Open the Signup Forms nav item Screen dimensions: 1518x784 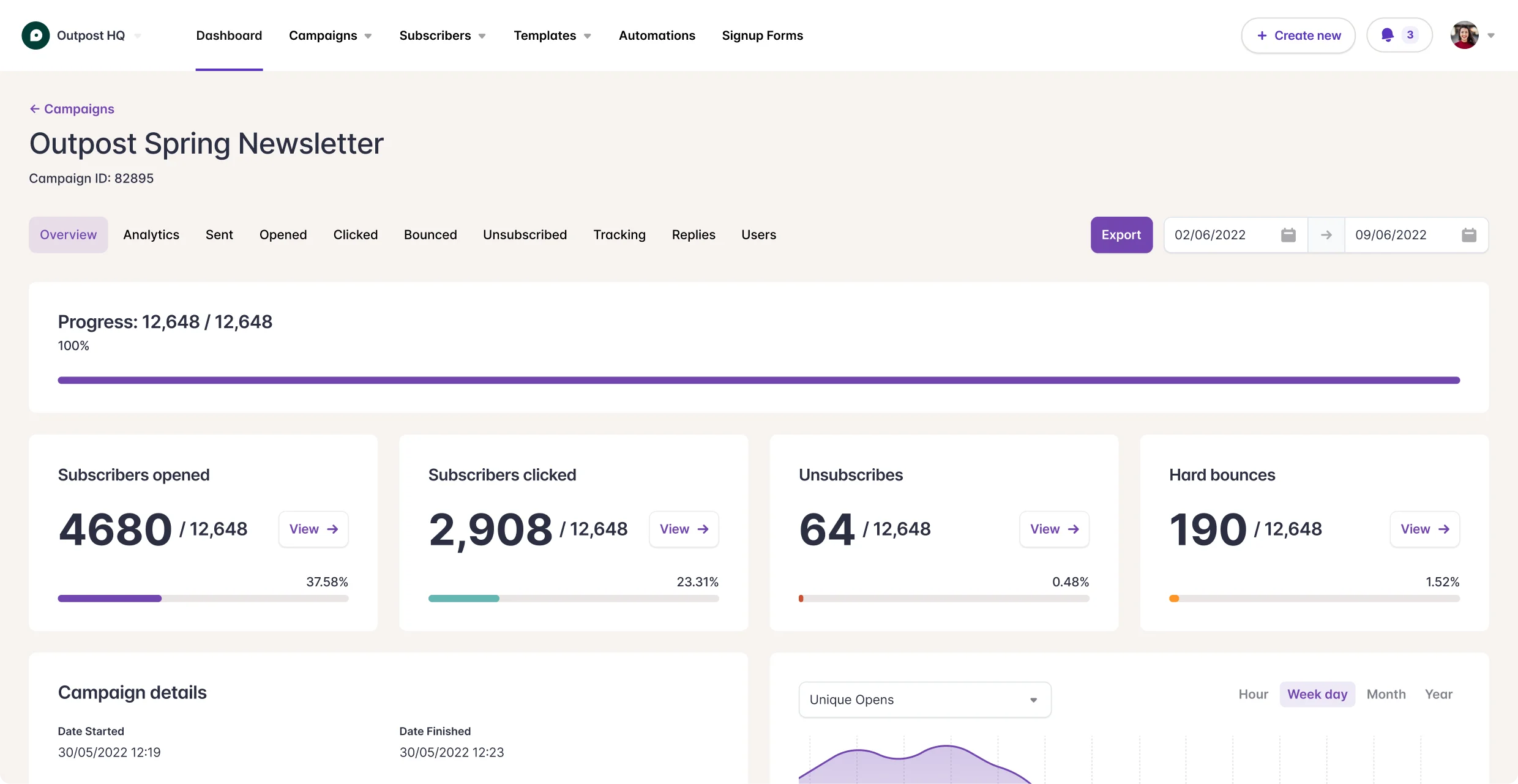click(x=762, y=35)
